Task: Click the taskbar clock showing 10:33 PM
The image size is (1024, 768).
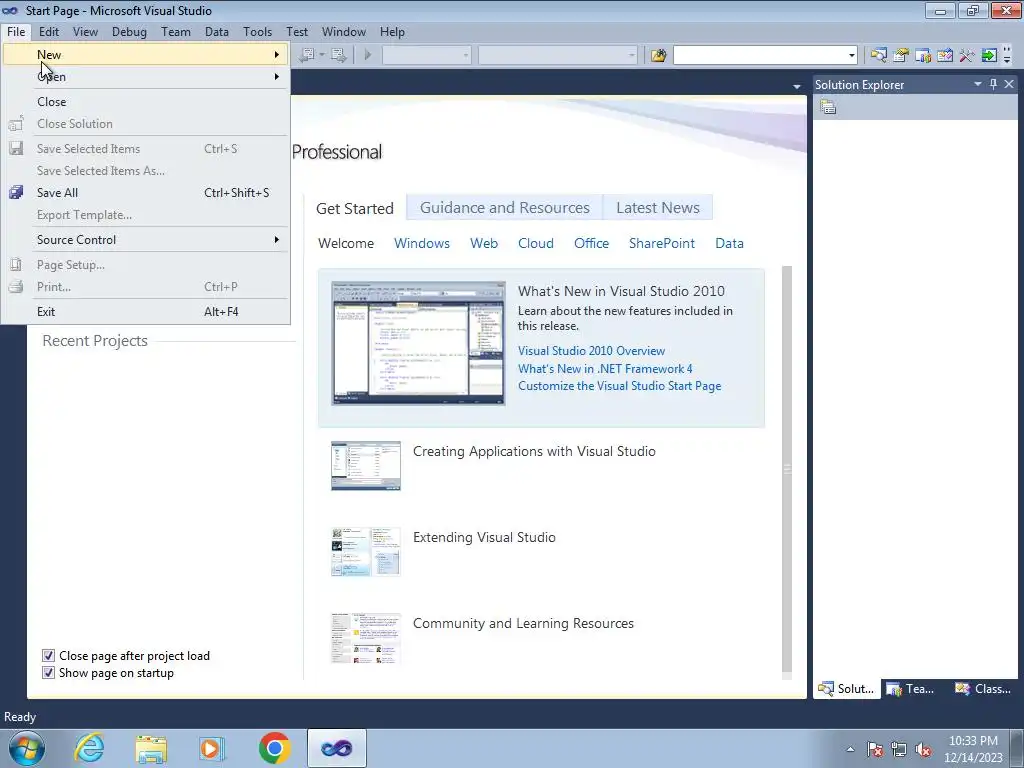Action: pos(973,741)
